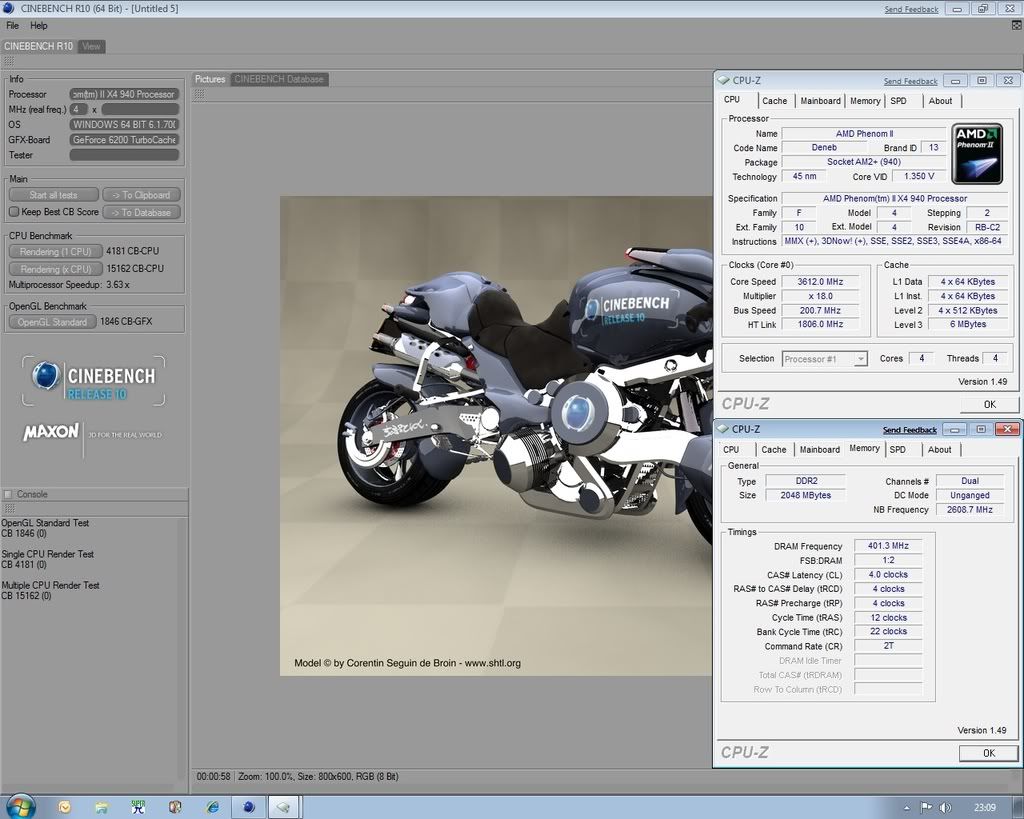Select the Pictures tab

pos(210,79)
